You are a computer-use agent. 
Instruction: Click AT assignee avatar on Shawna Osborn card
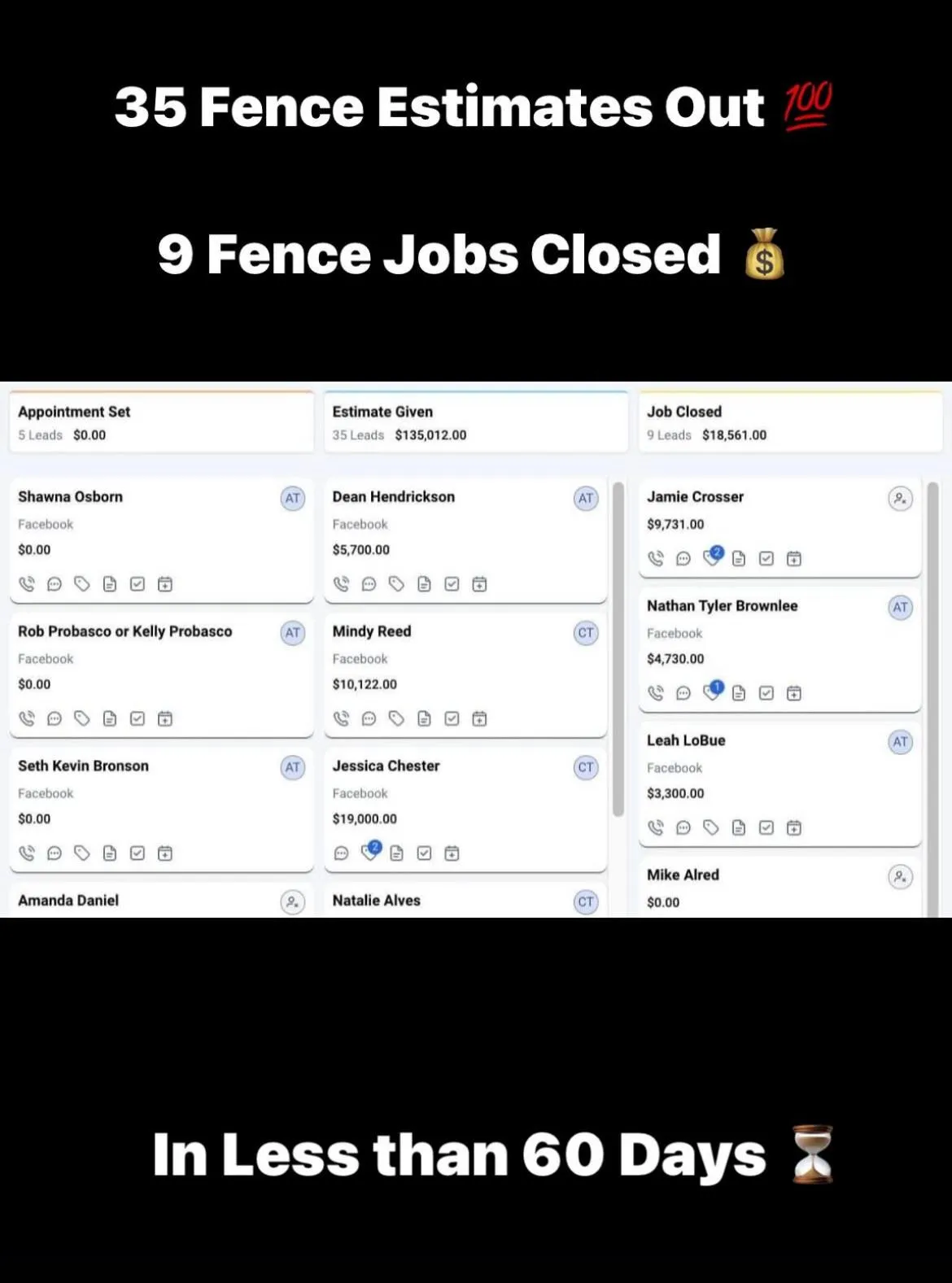[292, 498]
